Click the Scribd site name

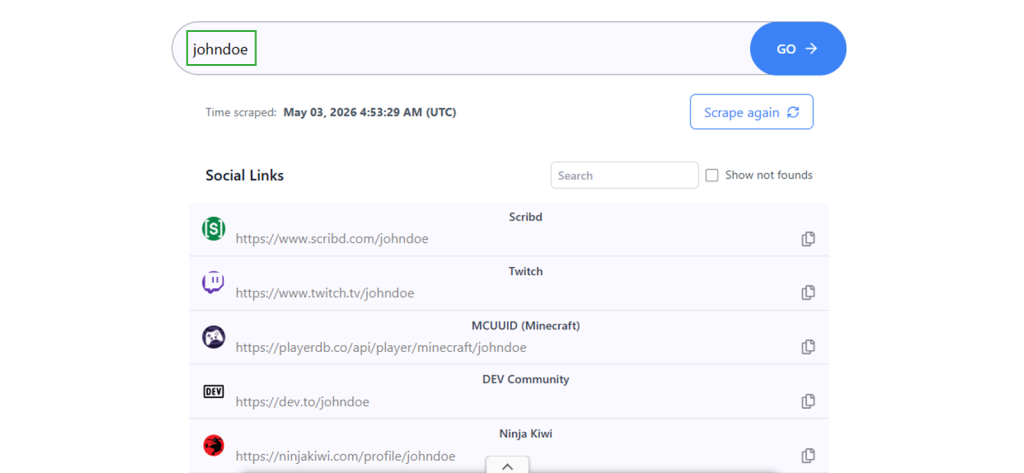tap(526, 217)
